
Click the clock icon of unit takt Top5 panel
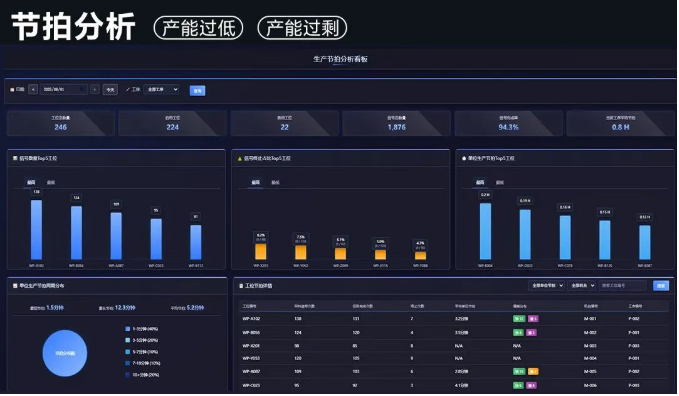[x=464, y=159]
